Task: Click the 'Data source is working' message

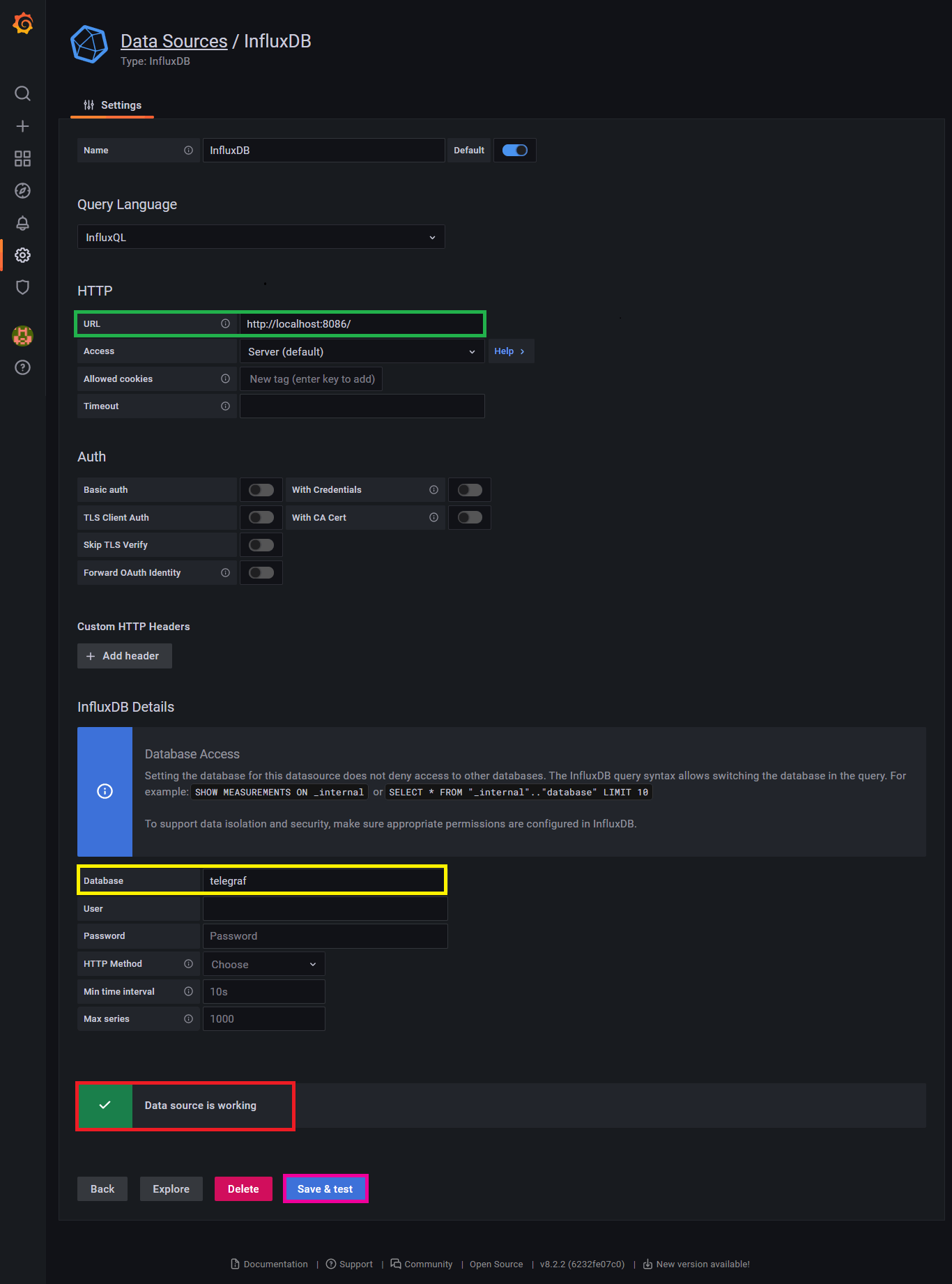Action: click(201, 1106)
